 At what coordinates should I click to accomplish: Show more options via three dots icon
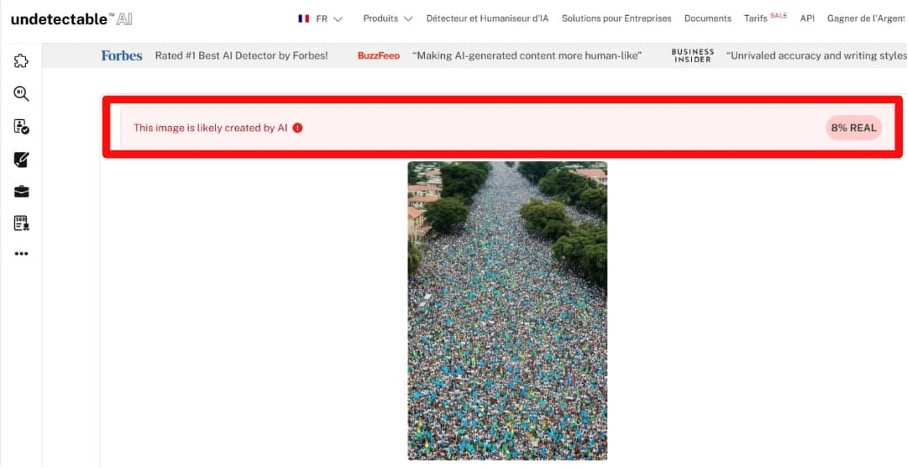click(21, 254)
